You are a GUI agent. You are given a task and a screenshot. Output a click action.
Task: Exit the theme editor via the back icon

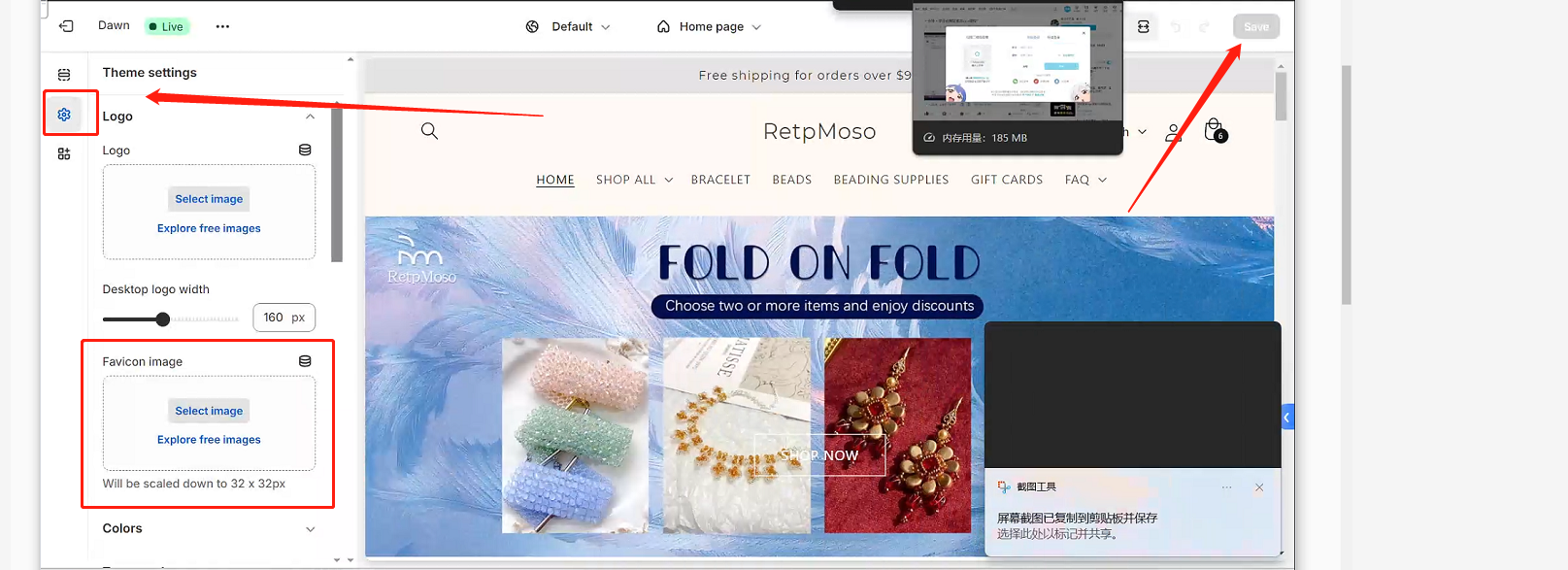pyautogui.click(x=66, y=26)
